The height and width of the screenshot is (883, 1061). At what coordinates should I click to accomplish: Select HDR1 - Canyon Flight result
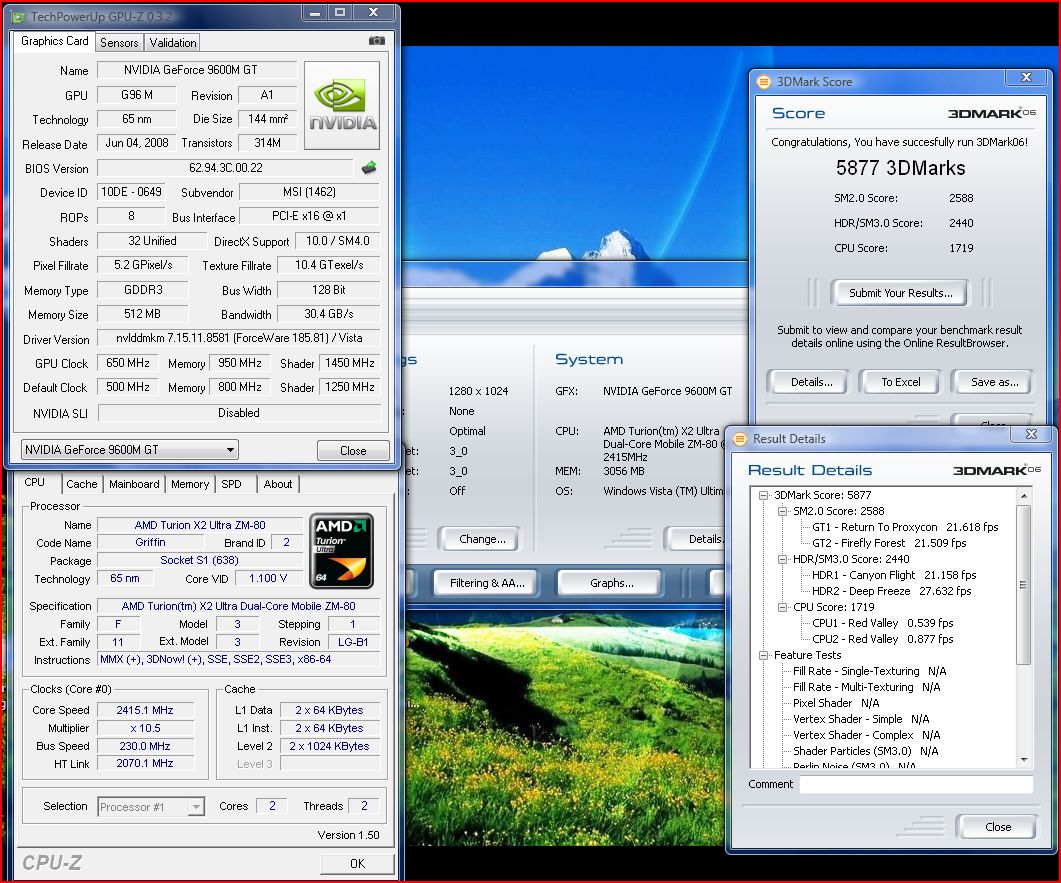pyautogui.click(x=893, y=575)
